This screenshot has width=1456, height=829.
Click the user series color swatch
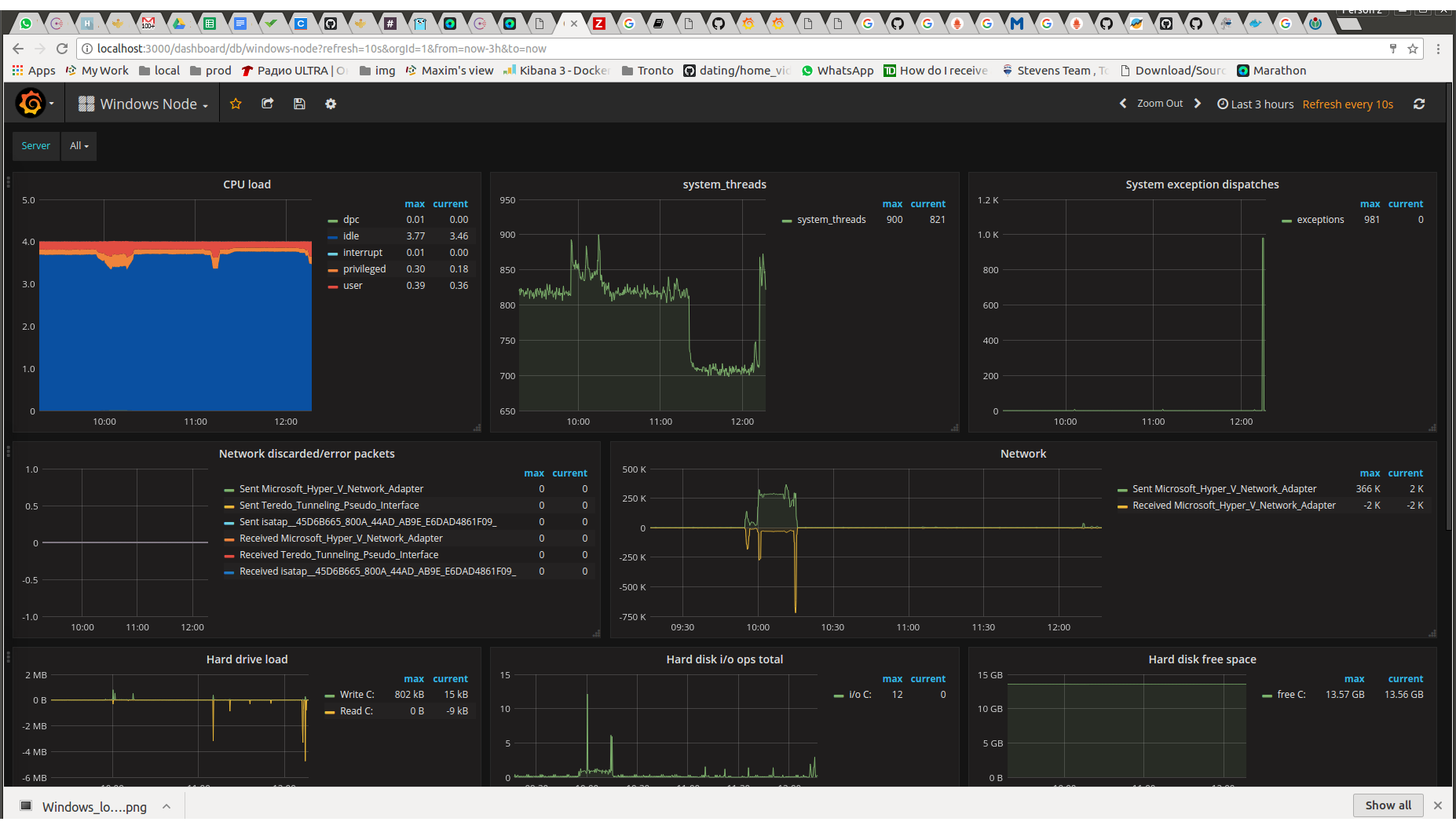coord(333,287)
